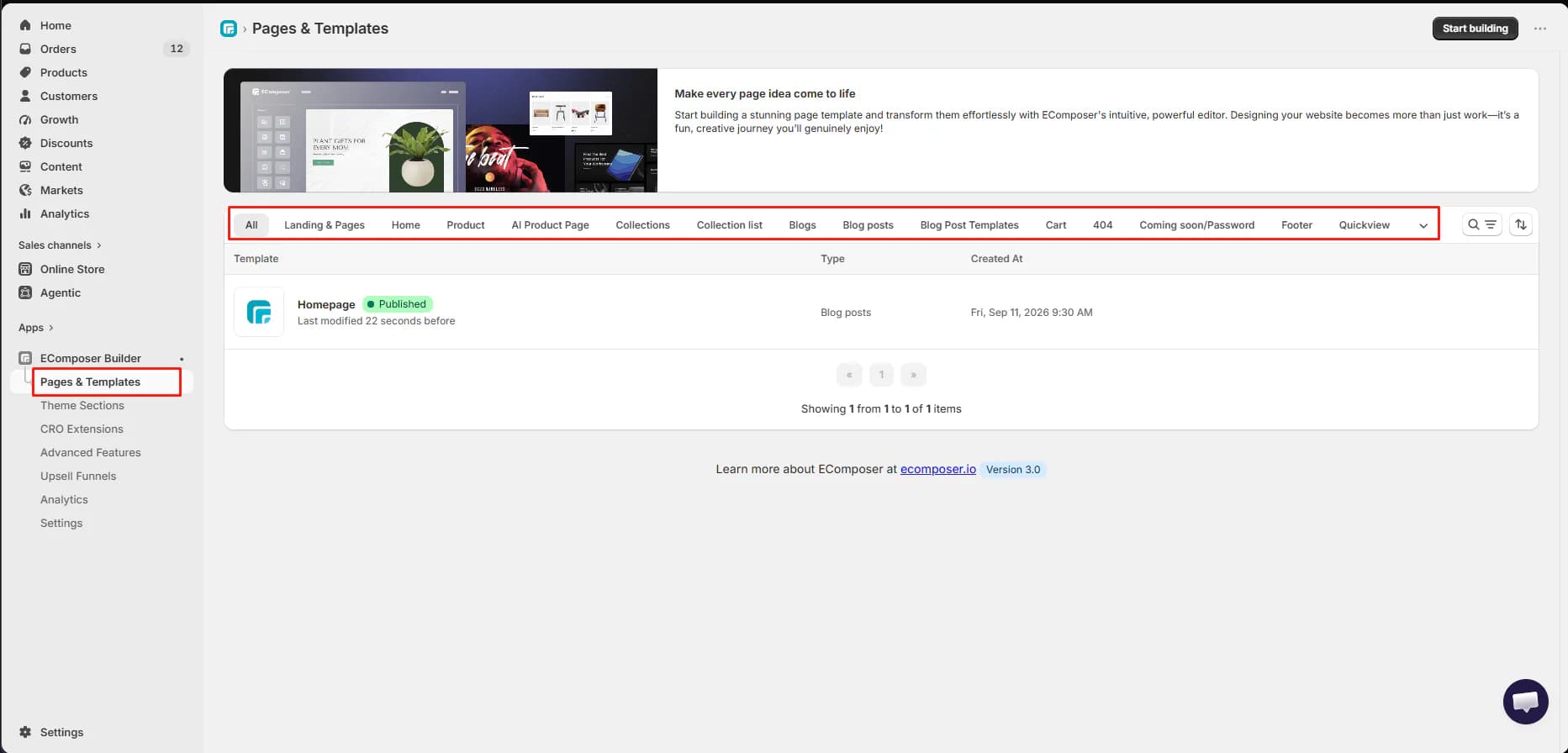Click the Fri, Sep 11, 2026 date cell
This screenshot has width=1568, height=753.
pos(1032,313)
